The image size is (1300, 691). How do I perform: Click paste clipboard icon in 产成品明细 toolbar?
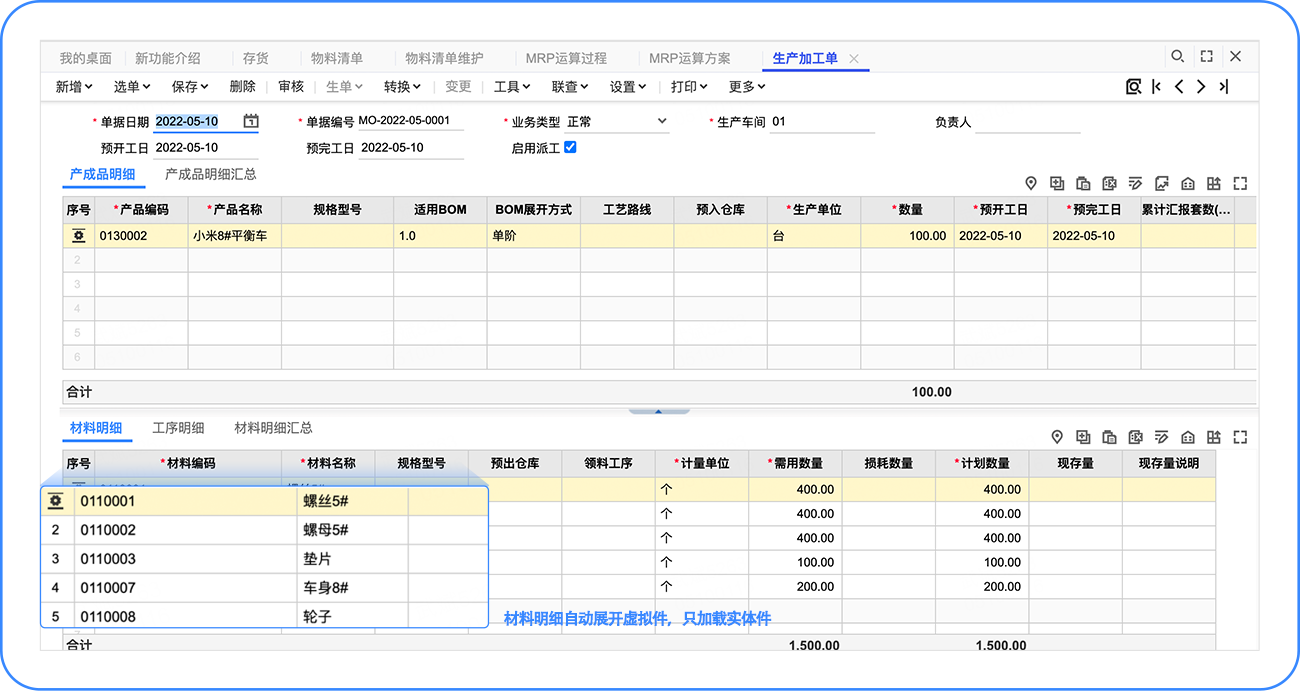(x=1083, y=183)
